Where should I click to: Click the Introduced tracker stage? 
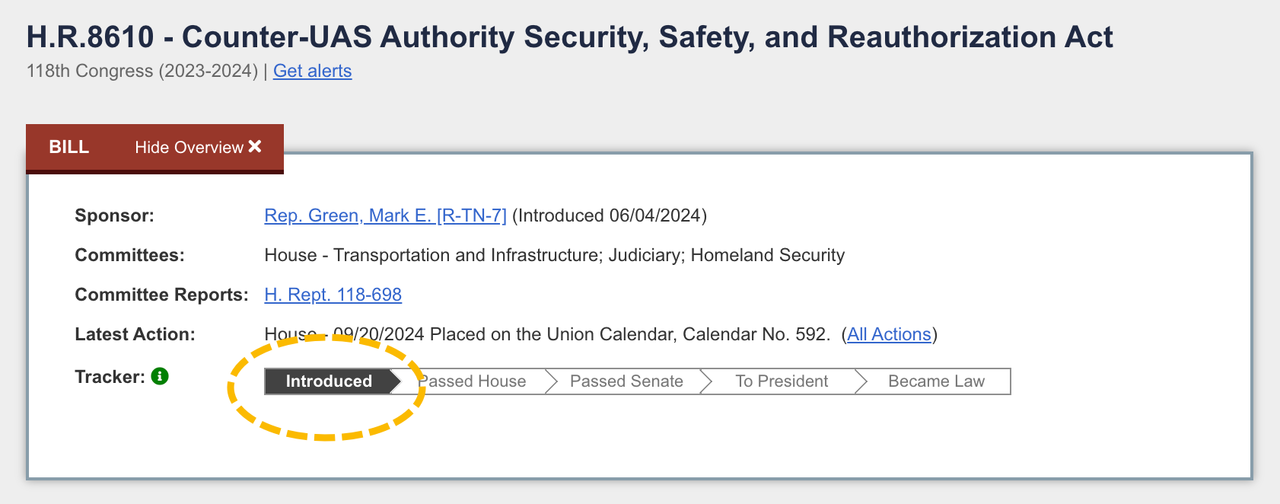pos(328,381)
